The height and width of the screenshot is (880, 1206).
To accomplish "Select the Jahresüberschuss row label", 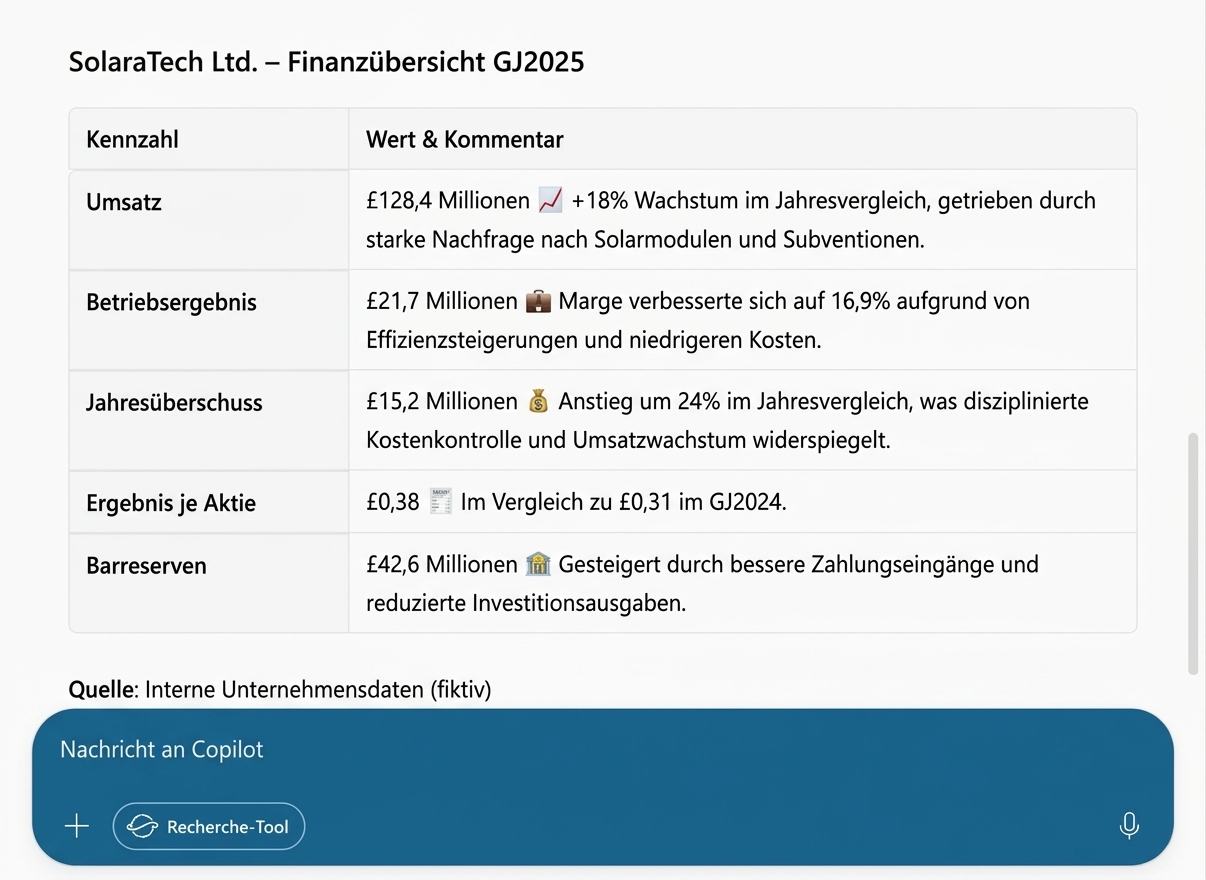I will pos(175,403).
